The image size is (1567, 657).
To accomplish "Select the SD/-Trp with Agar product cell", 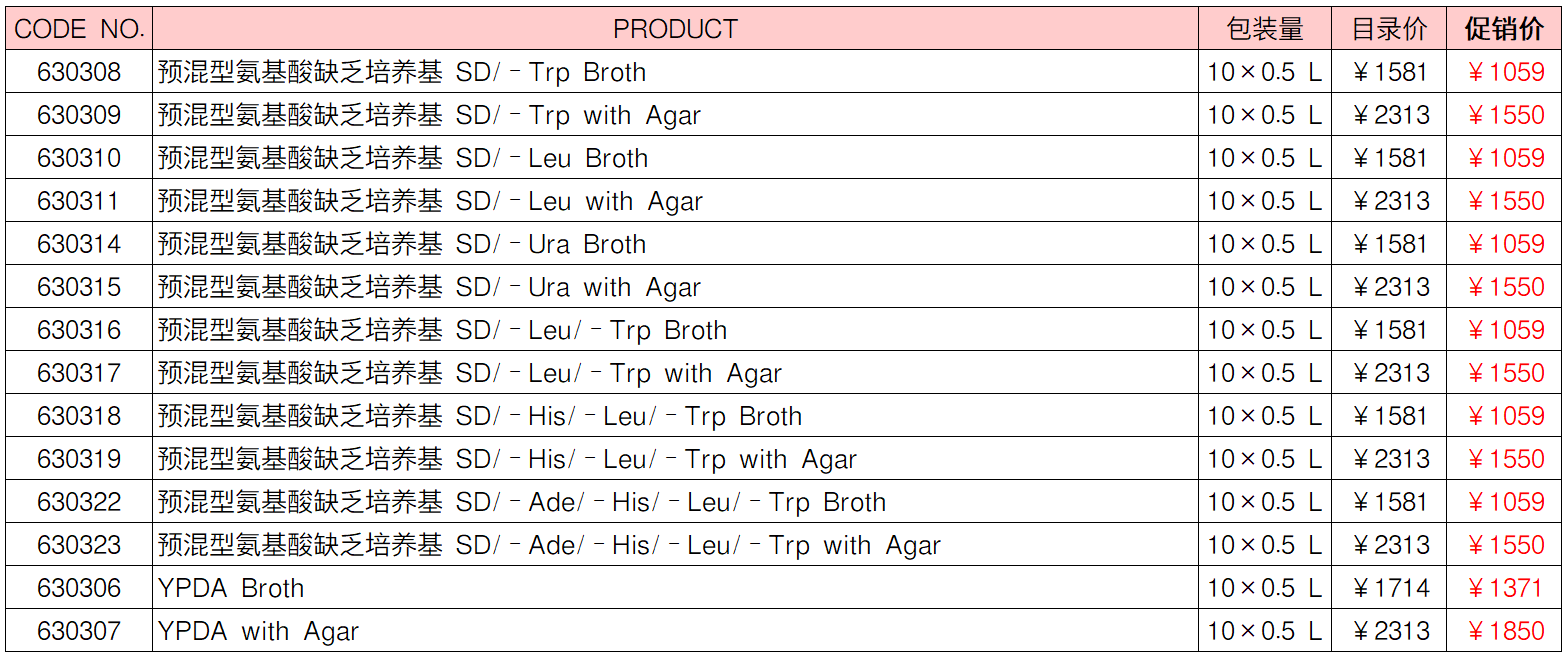I will (675, 115).
